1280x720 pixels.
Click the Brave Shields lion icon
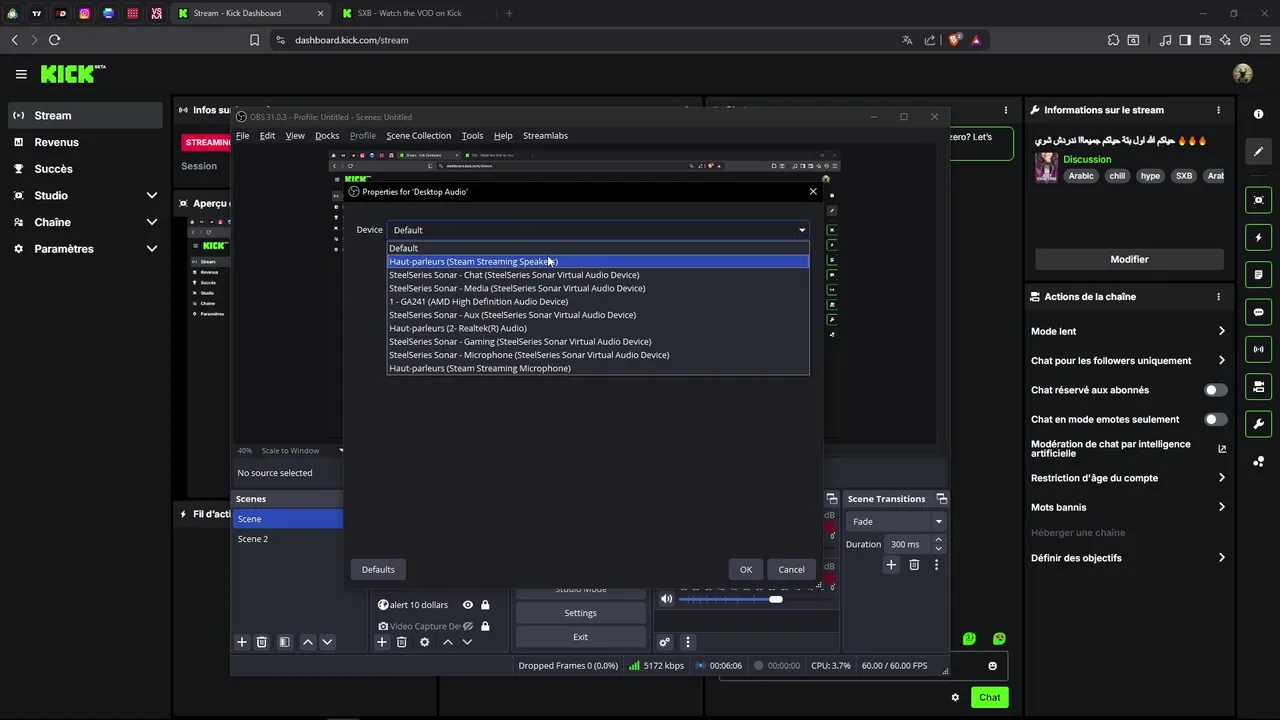click(x=954, y=40)
